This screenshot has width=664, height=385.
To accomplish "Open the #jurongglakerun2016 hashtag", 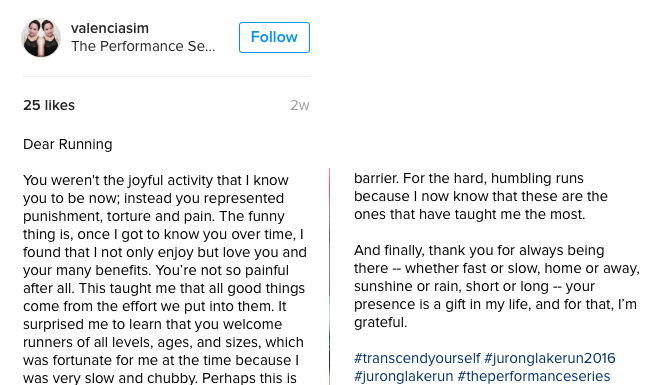I will (550, 358).
